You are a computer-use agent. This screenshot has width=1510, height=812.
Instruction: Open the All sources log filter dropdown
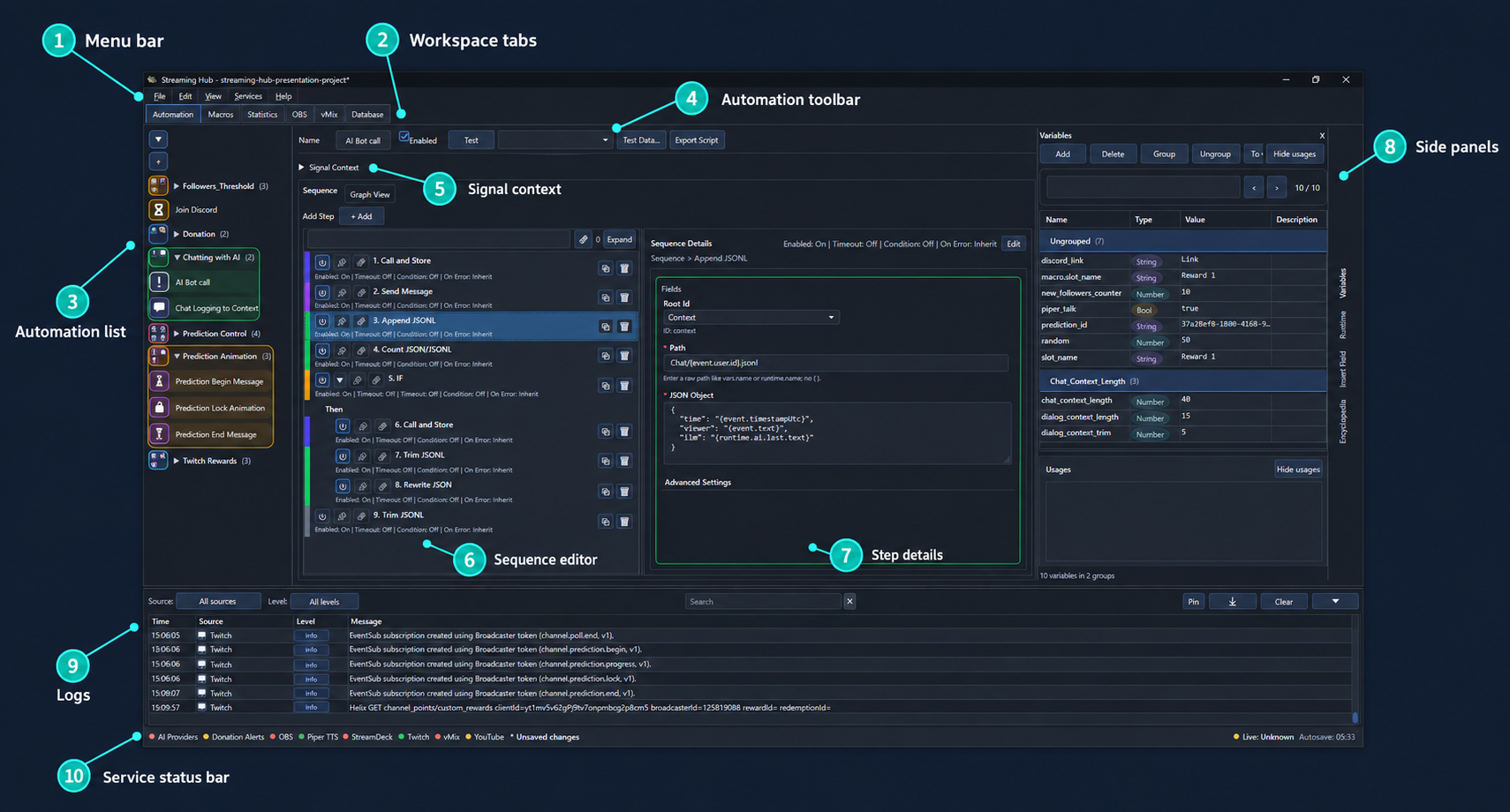click(218, 601)
